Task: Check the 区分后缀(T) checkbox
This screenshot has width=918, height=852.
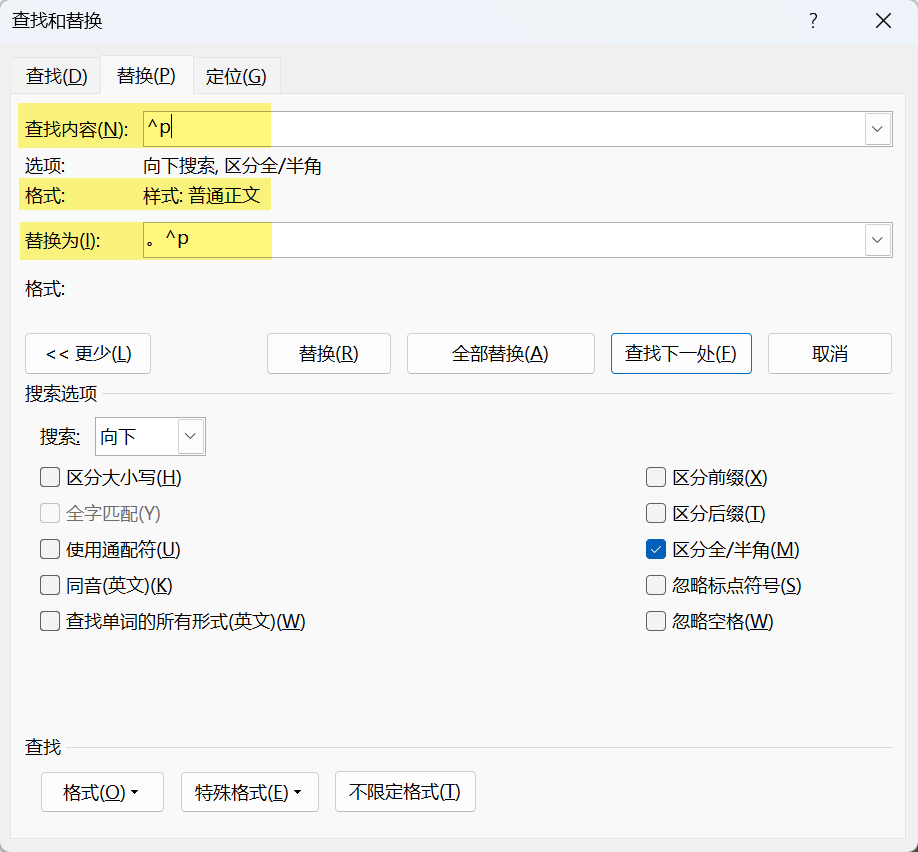Action: (x=656, y=513)
